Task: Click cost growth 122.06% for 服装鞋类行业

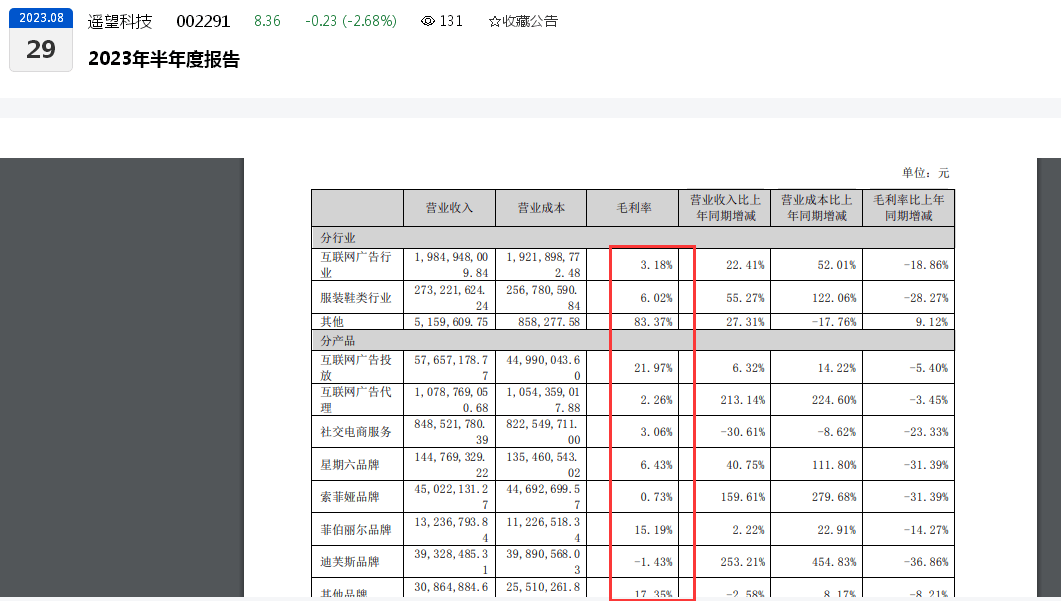Action: (x=834, y=298)
